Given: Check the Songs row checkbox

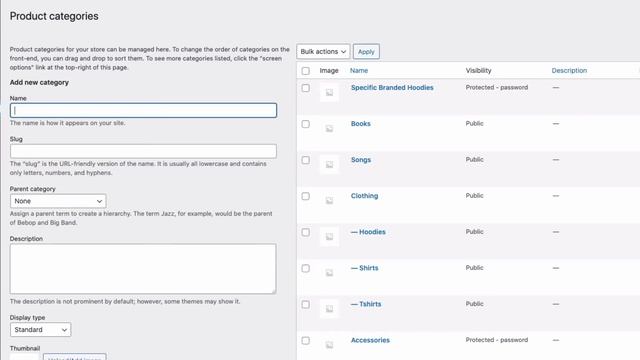Looking at the screenshot, I should (x=305, y=160).
